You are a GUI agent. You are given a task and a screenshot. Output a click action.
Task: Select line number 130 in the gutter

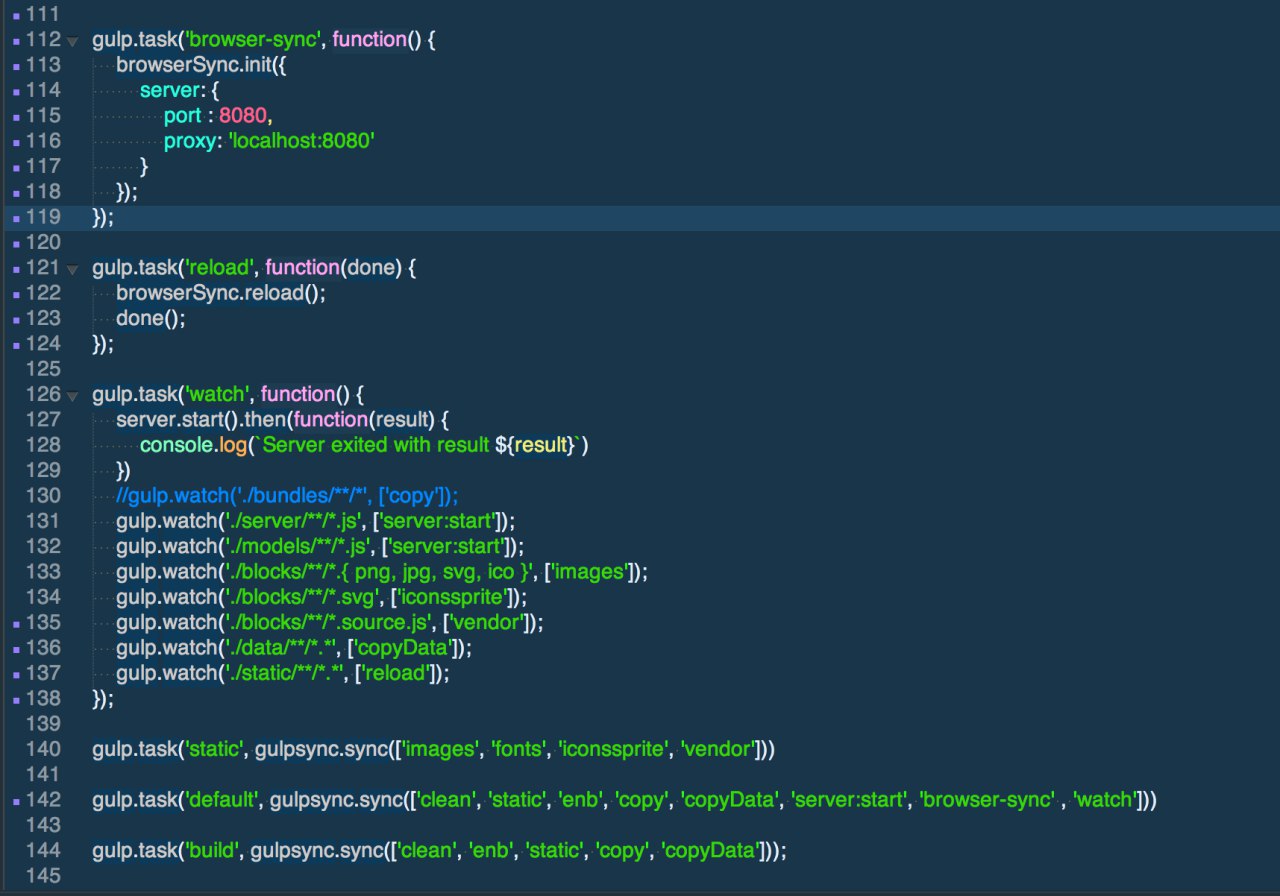(x=44, y=495)
